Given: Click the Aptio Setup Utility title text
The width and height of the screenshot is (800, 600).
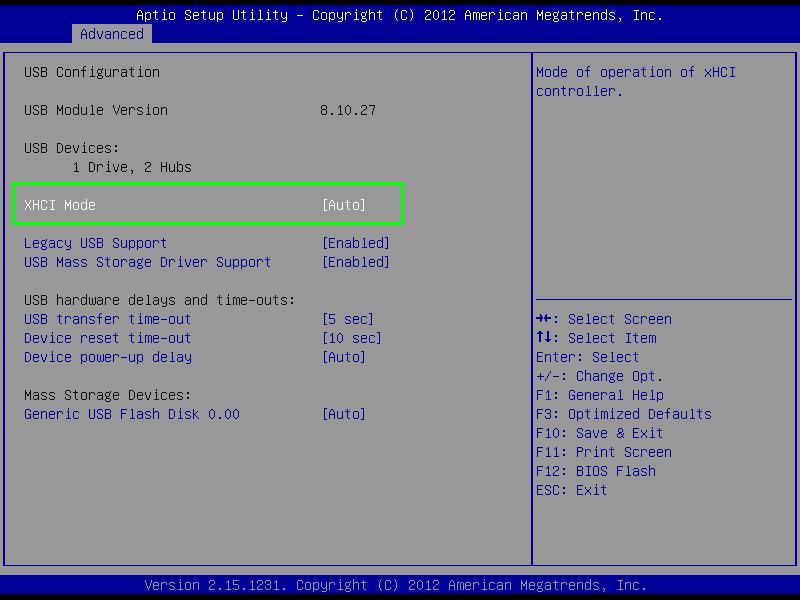Looking at the screenshot, I should point(399,15).
